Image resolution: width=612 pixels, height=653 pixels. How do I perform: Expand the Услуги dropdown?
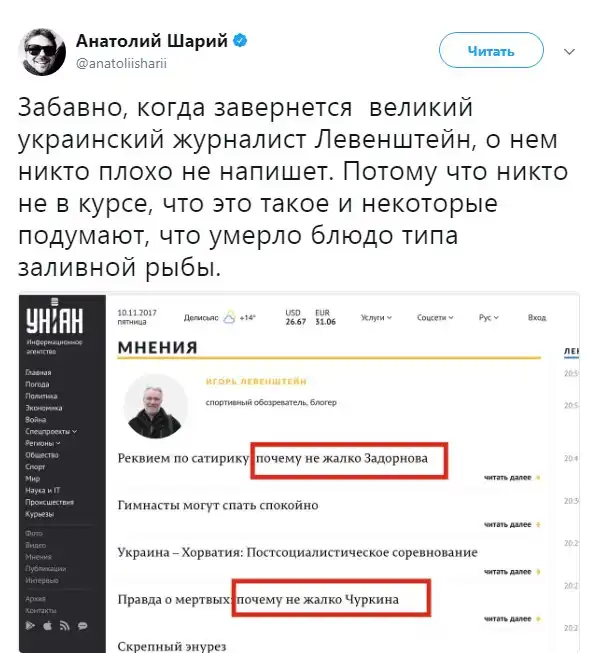(x=376, y=317)
